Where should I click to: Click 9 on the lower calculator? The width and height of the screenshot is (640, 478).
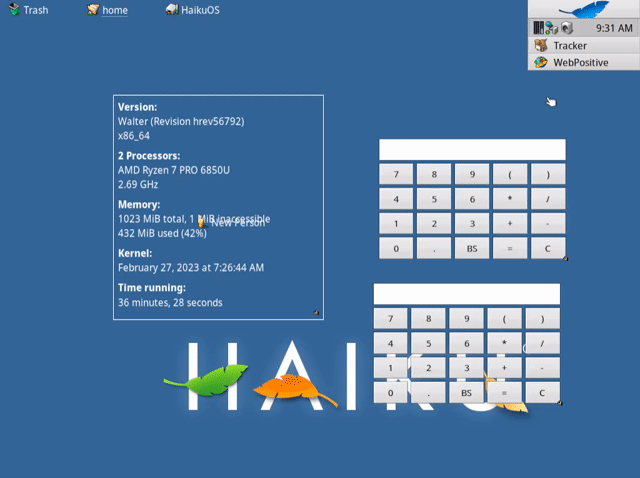(467, 319)
